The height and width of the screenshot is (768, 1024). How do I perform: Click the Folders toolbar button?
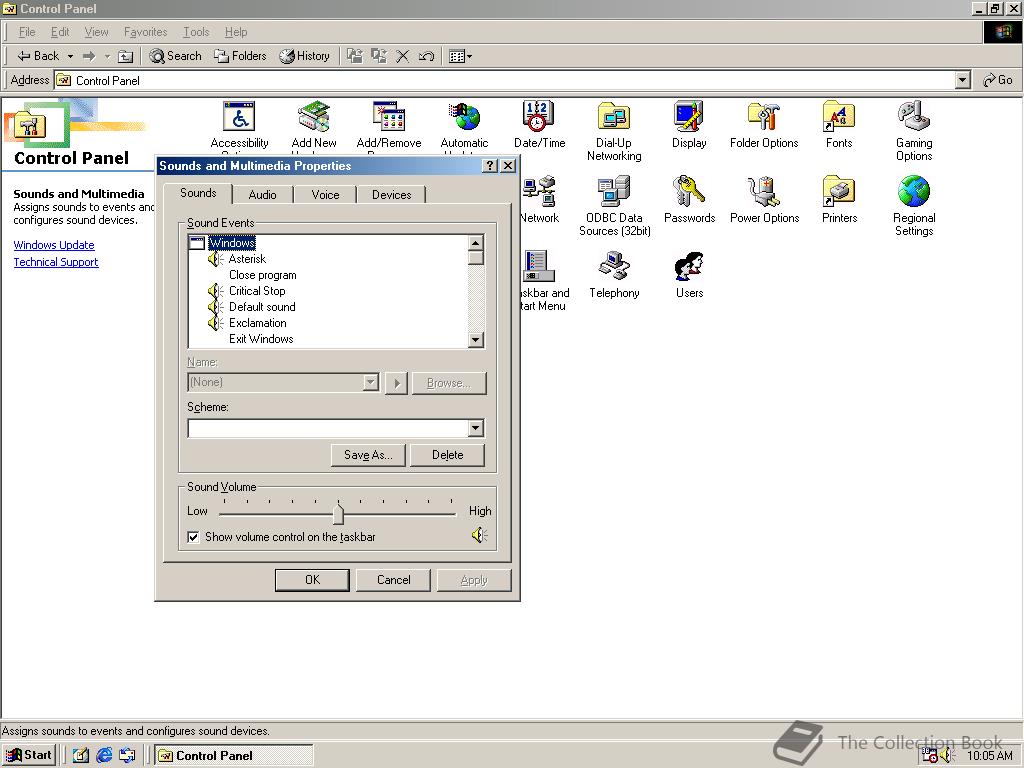point(240,56)
